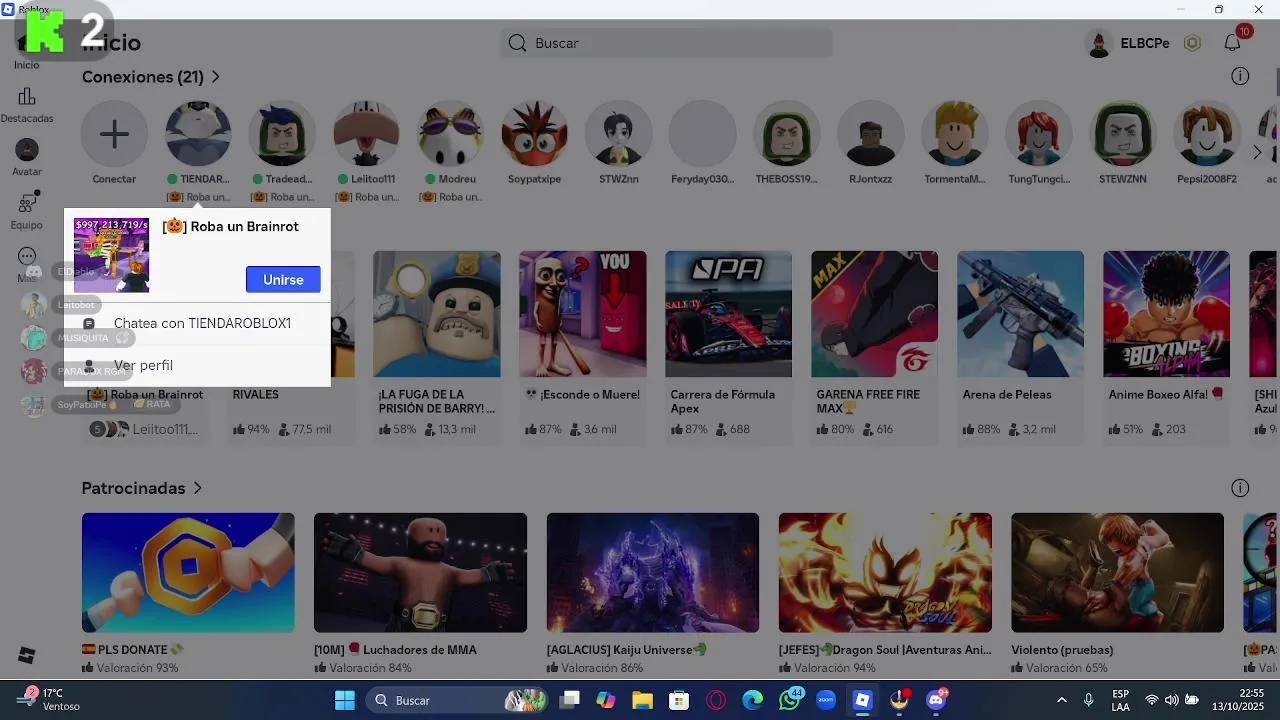Image resolution: width=1280 pixels, height=720 pixels.
Task: Open the TIENDAR... friend avatar
Action: [x=198, y=134]
